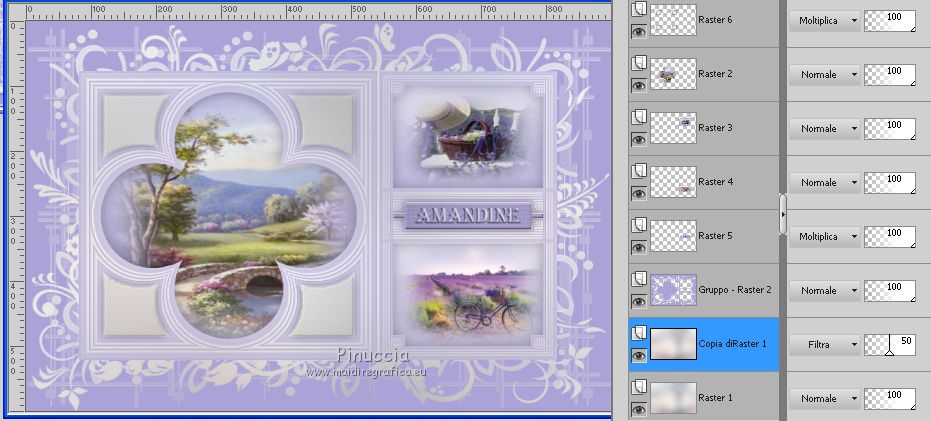Click the opacity slider of Gruppo - Raster 2
931x421 pixels.
point(889,291)
